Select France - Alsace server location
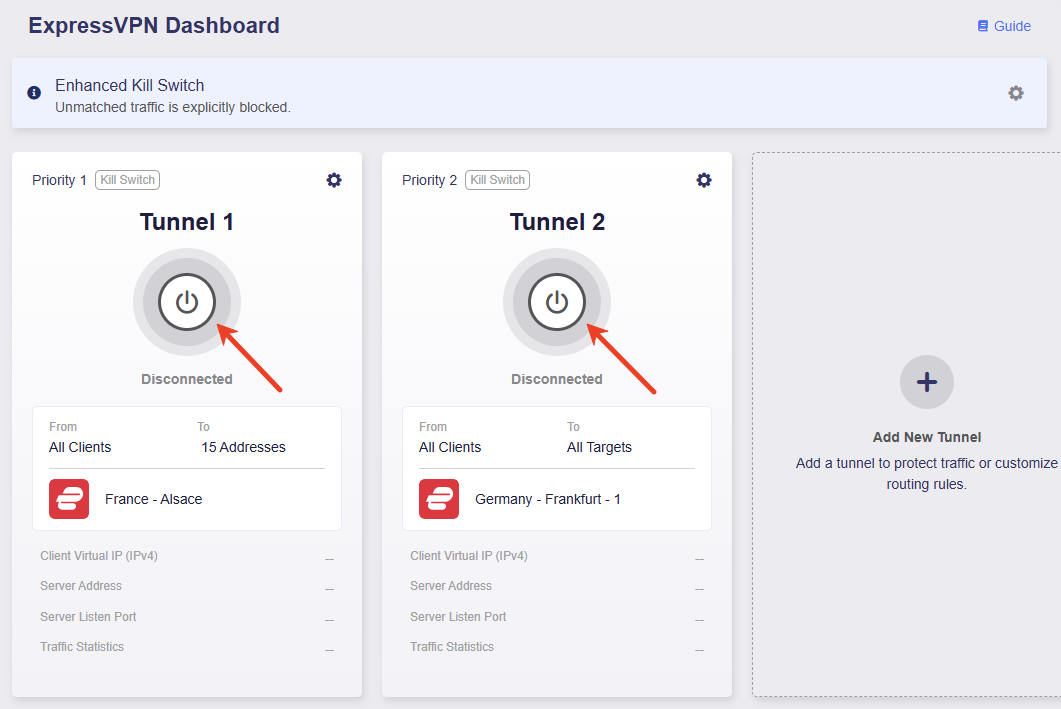Viewport: 1061px width, 709px height. pyautogui.click(x=154, y=499)
